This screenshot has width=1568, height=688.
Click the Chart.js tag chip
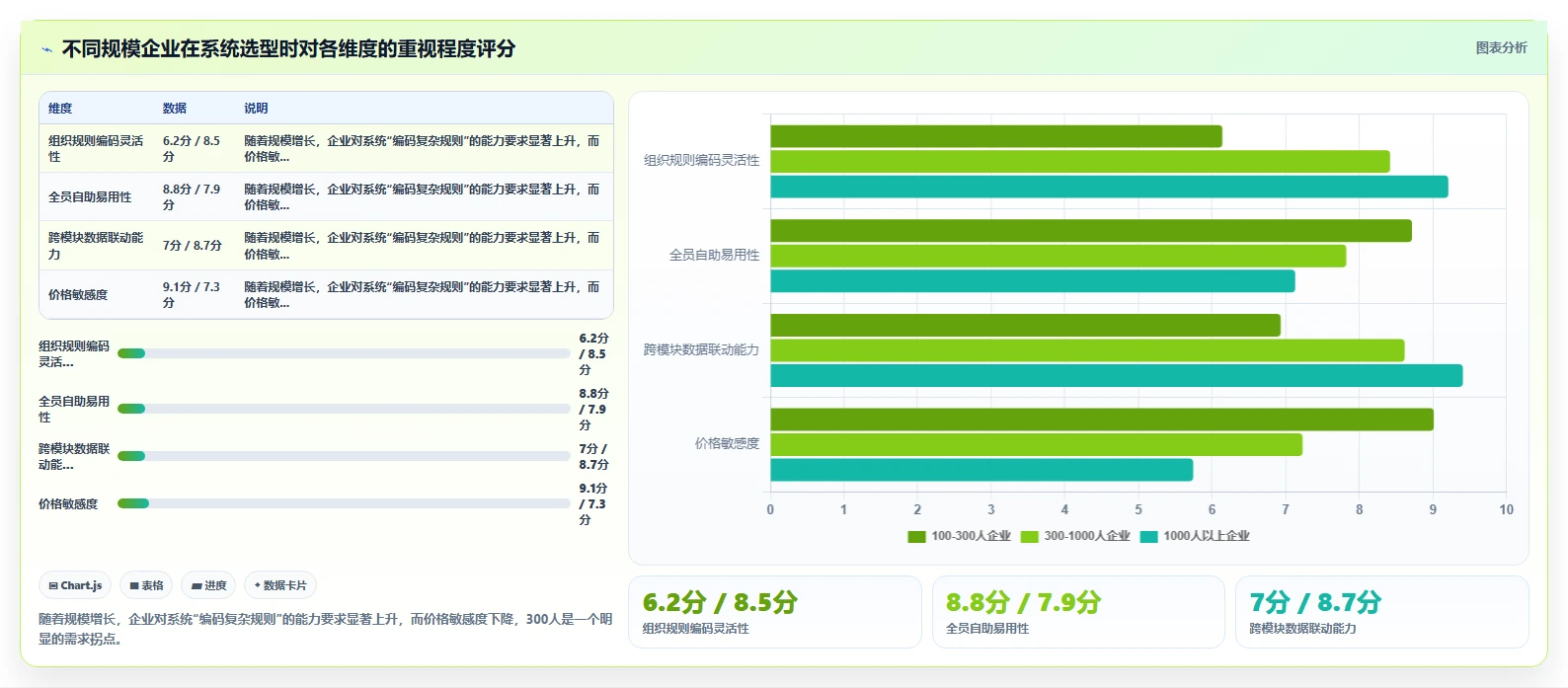[75, 585]
